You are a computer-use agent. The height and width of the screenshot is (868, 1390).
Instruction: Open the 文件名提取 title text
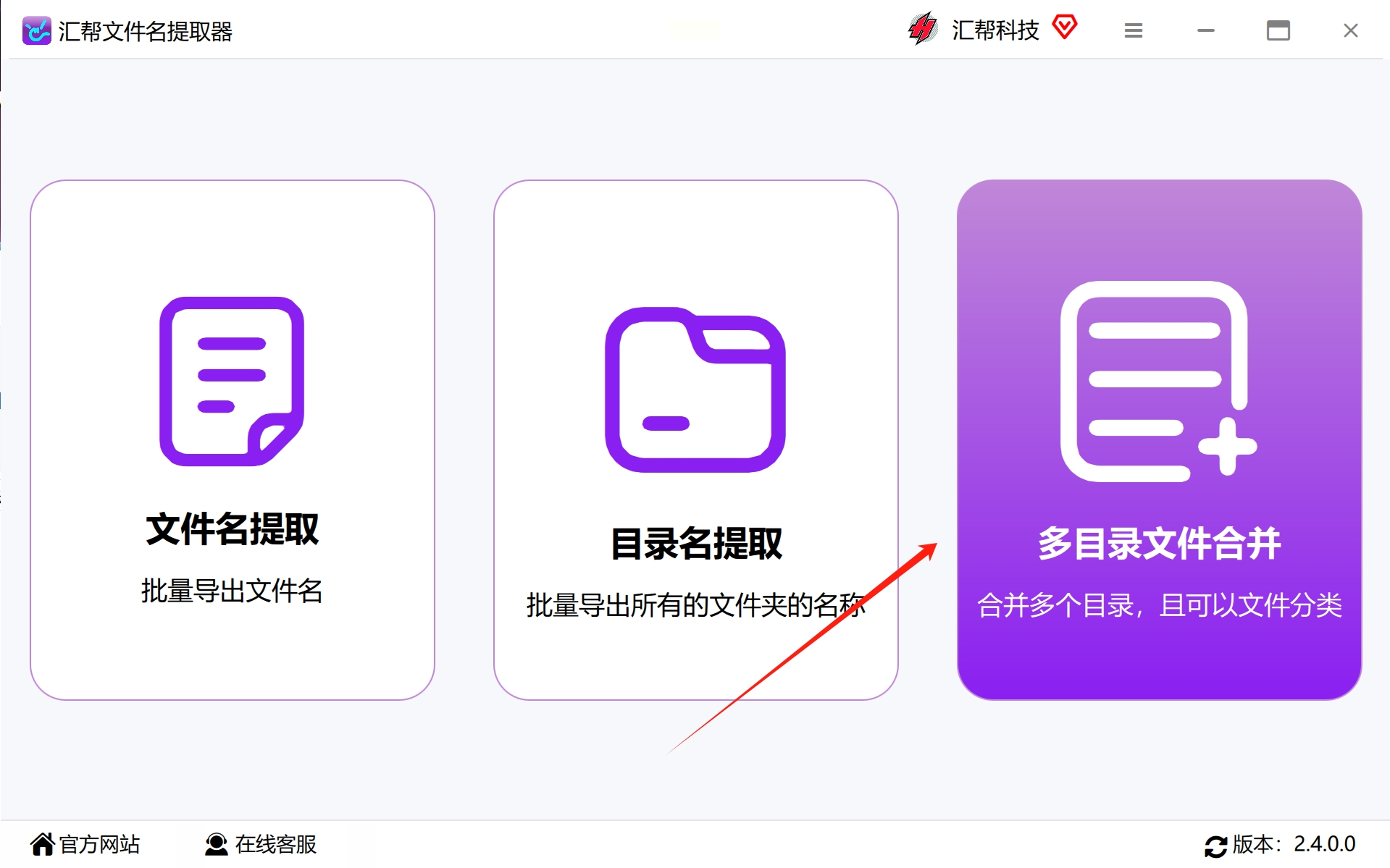(x=233, y=529)
